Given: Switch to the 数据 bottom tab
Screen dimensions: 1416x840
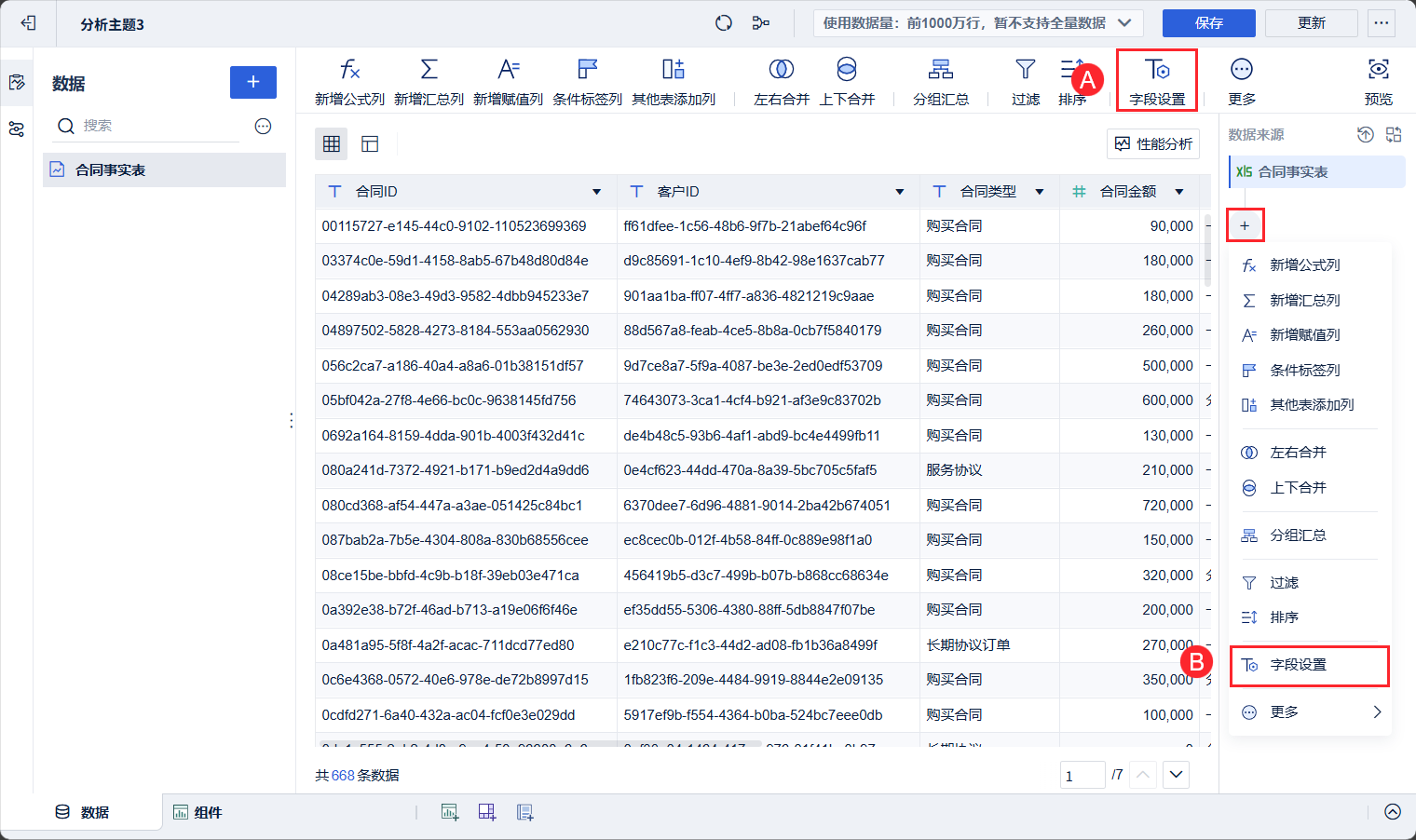Looking at the screenshot, I should point(82,812).
